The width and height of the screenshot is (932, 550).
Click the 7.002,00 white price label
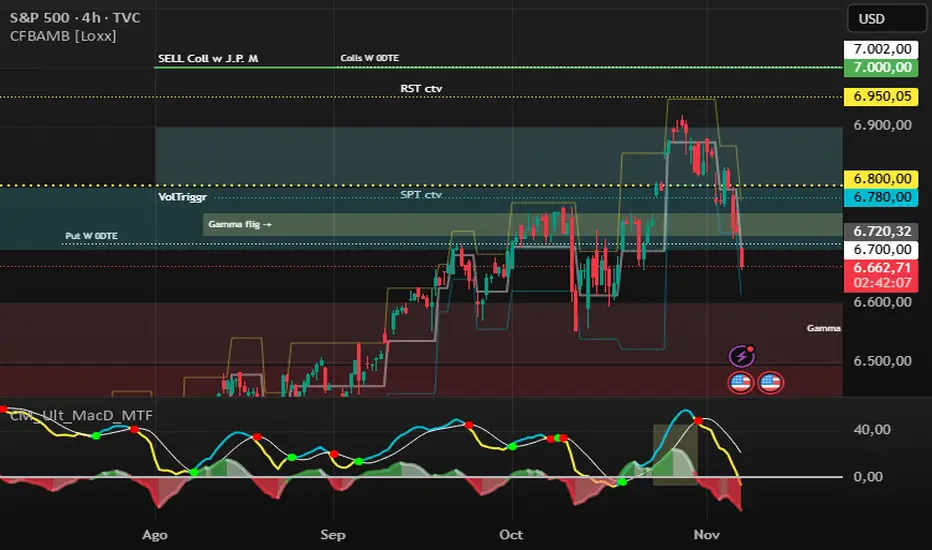tap(881, 49)
